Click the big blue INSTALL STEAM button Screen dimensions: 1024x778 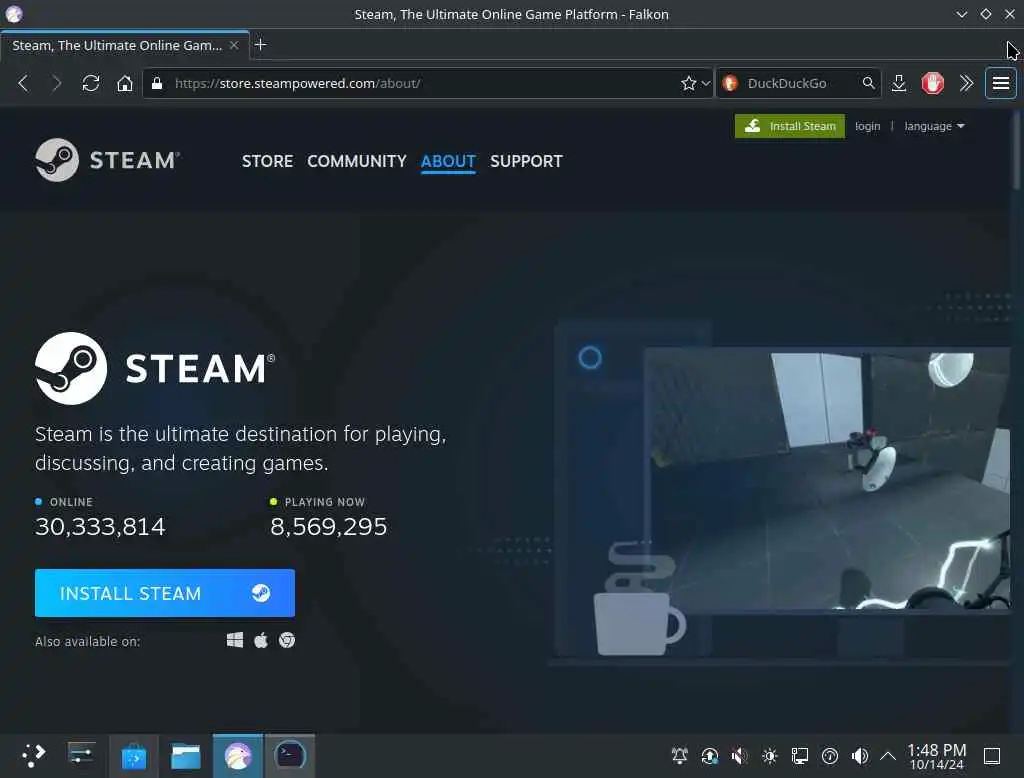tap(165, 593)
